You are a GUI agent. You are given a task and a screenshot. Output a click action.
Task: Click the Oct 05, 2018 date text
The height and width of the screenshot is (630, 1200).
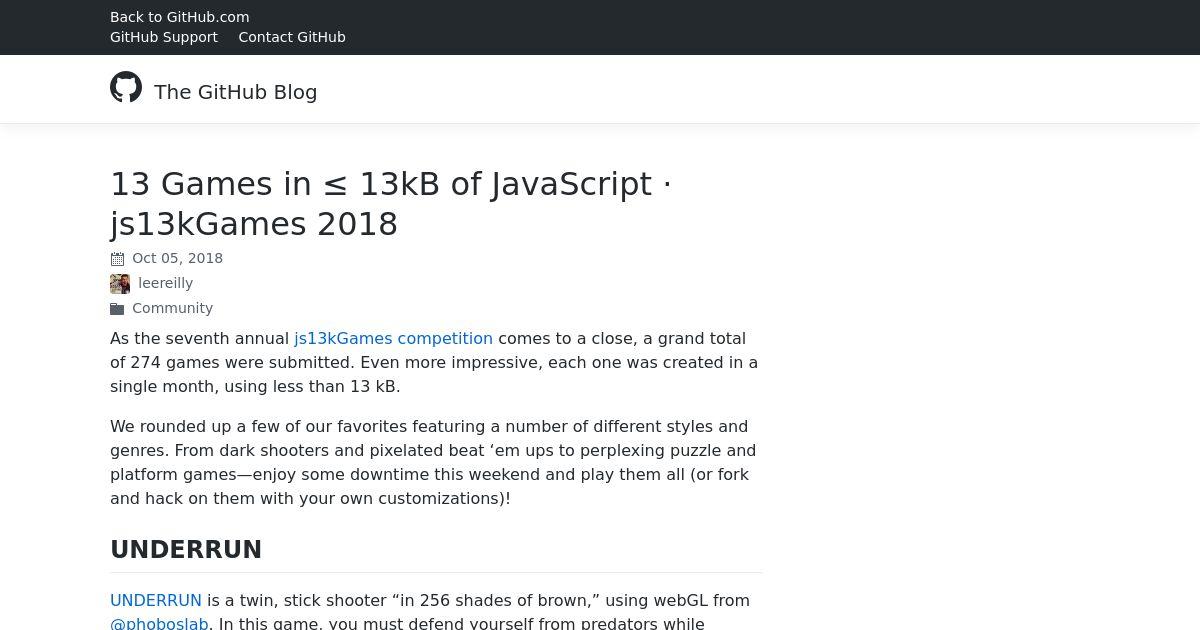click(178, 258)
